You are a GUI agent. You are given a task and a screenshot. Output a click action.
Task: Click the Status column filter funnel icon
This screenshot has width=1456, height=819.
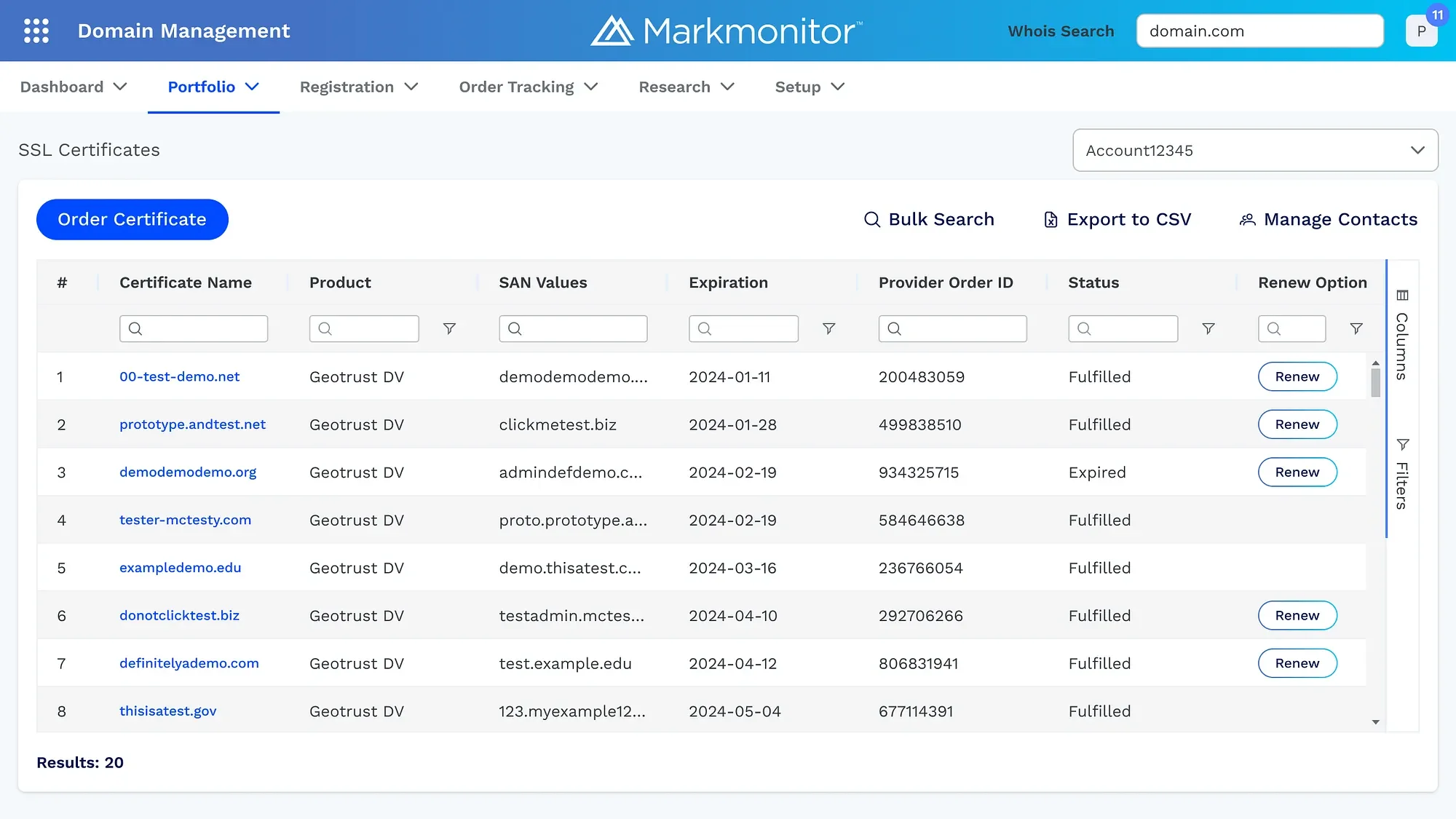pyautogui.click(x=1208, y=328)
